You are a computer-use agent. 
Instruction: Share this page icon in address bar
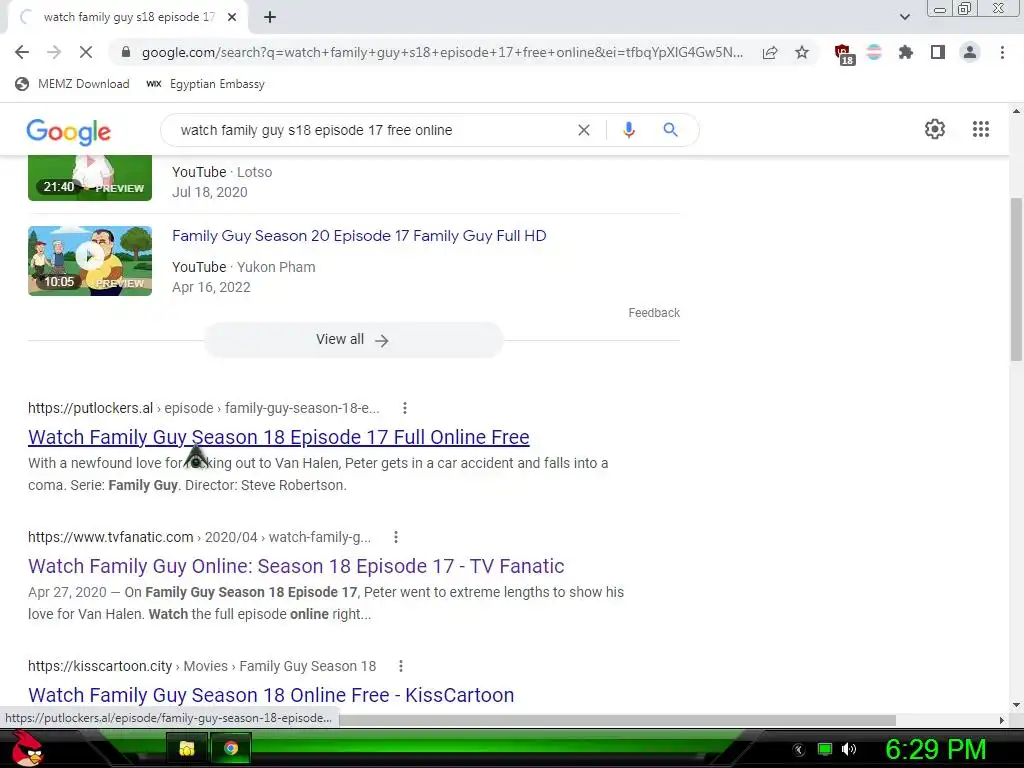click(770, 52)
